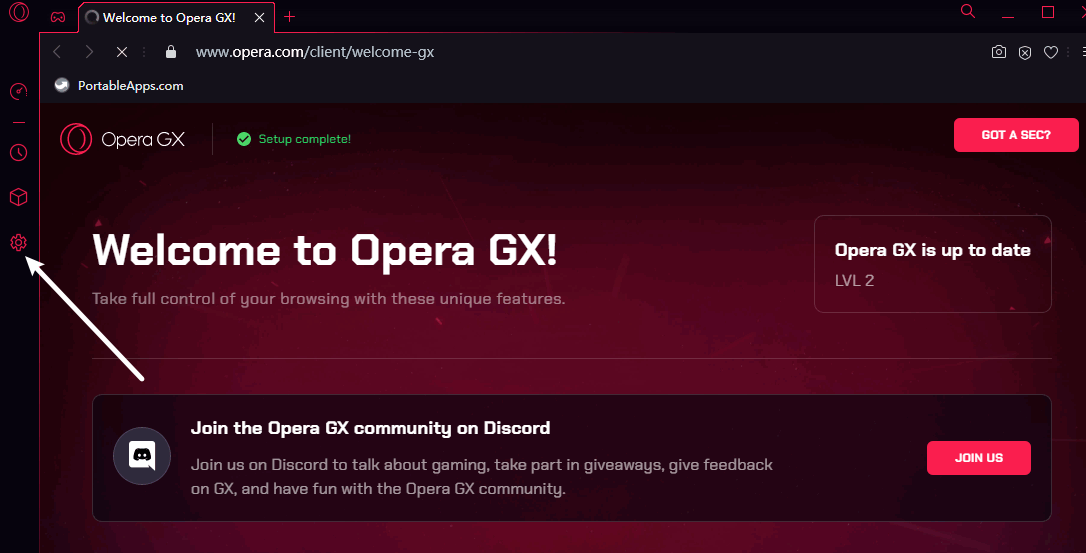The width and height of the screenshot is (1086, 553).
Task: Click 'Opera GX is up to date' card
Action: [x=933, y=264]
